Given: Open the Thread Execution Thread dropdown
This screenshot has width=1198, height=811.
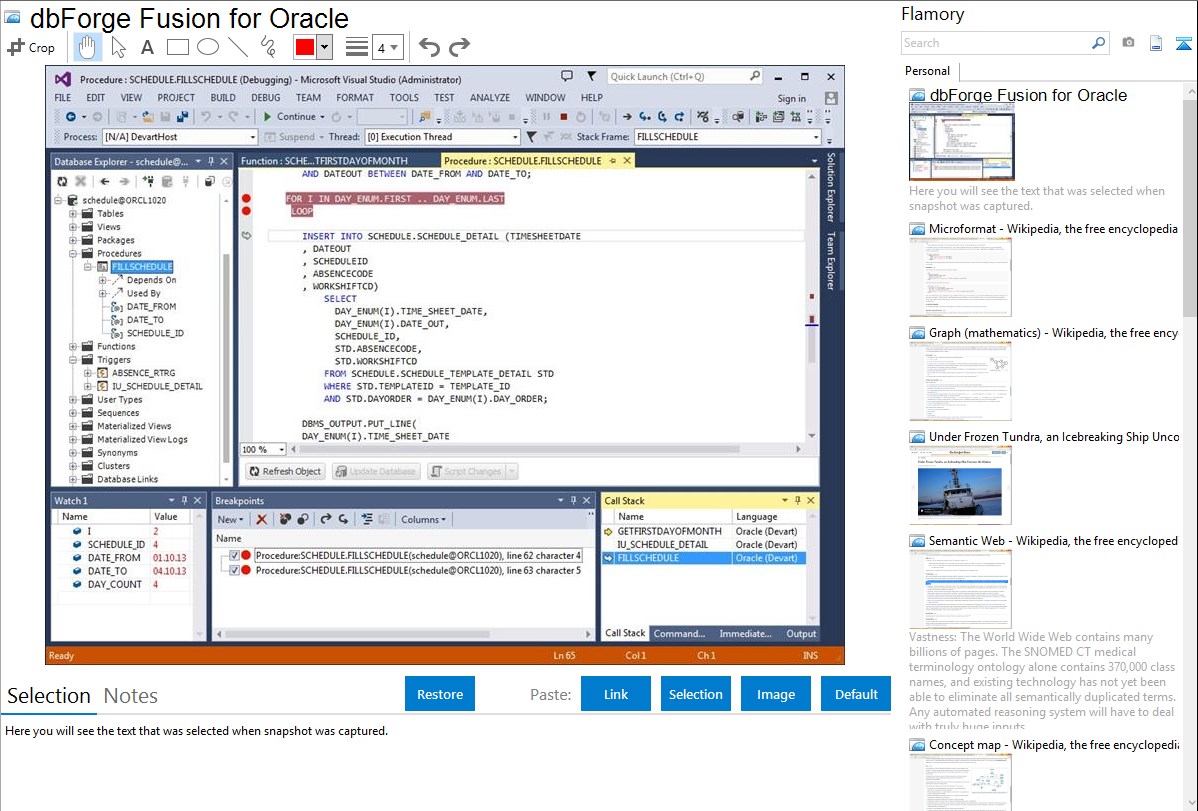Looking at the screenshot, I should tap(515, 137).
